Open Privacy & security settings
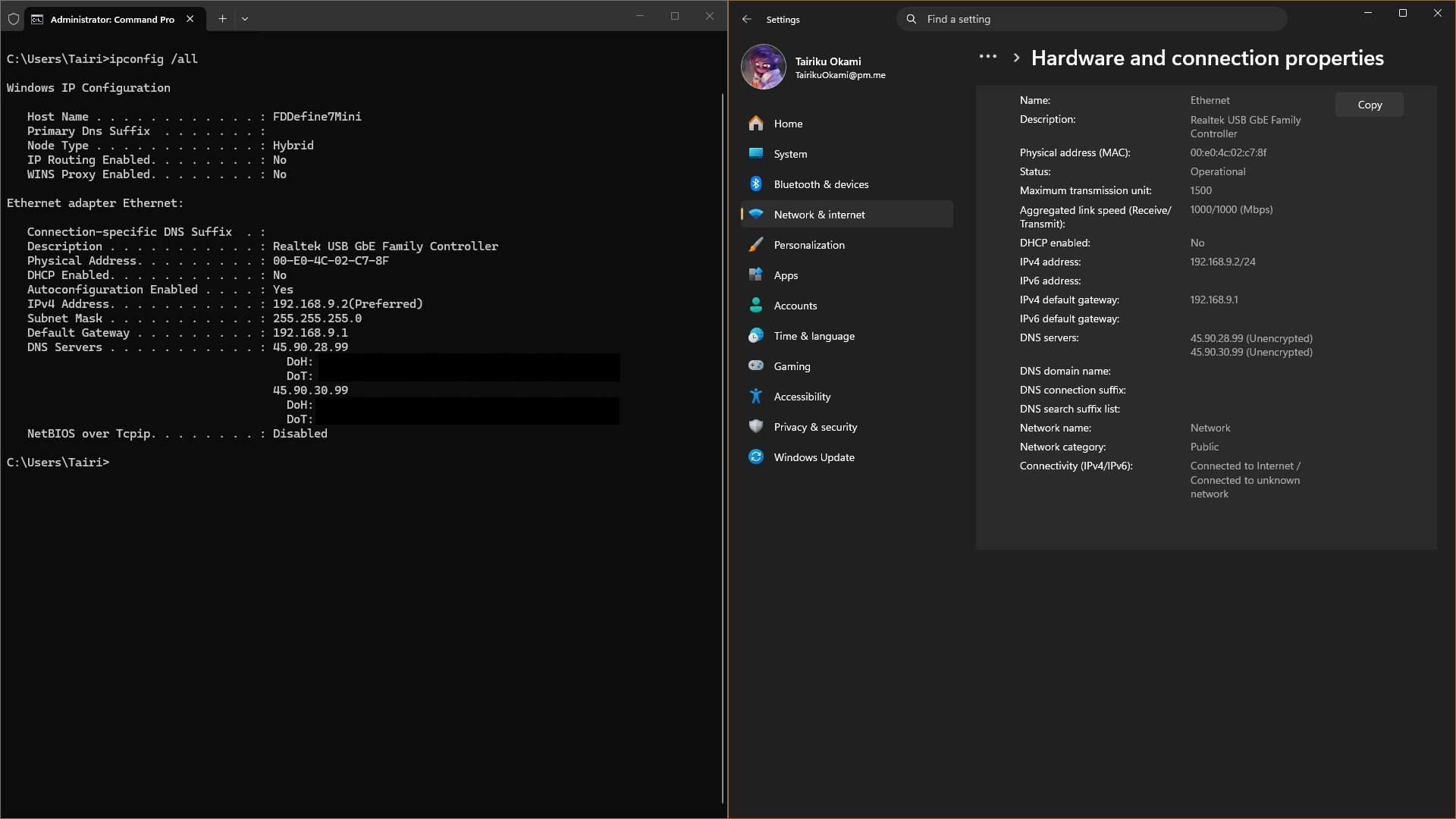This screenshot has height=819, width=1456. [846, 427]
